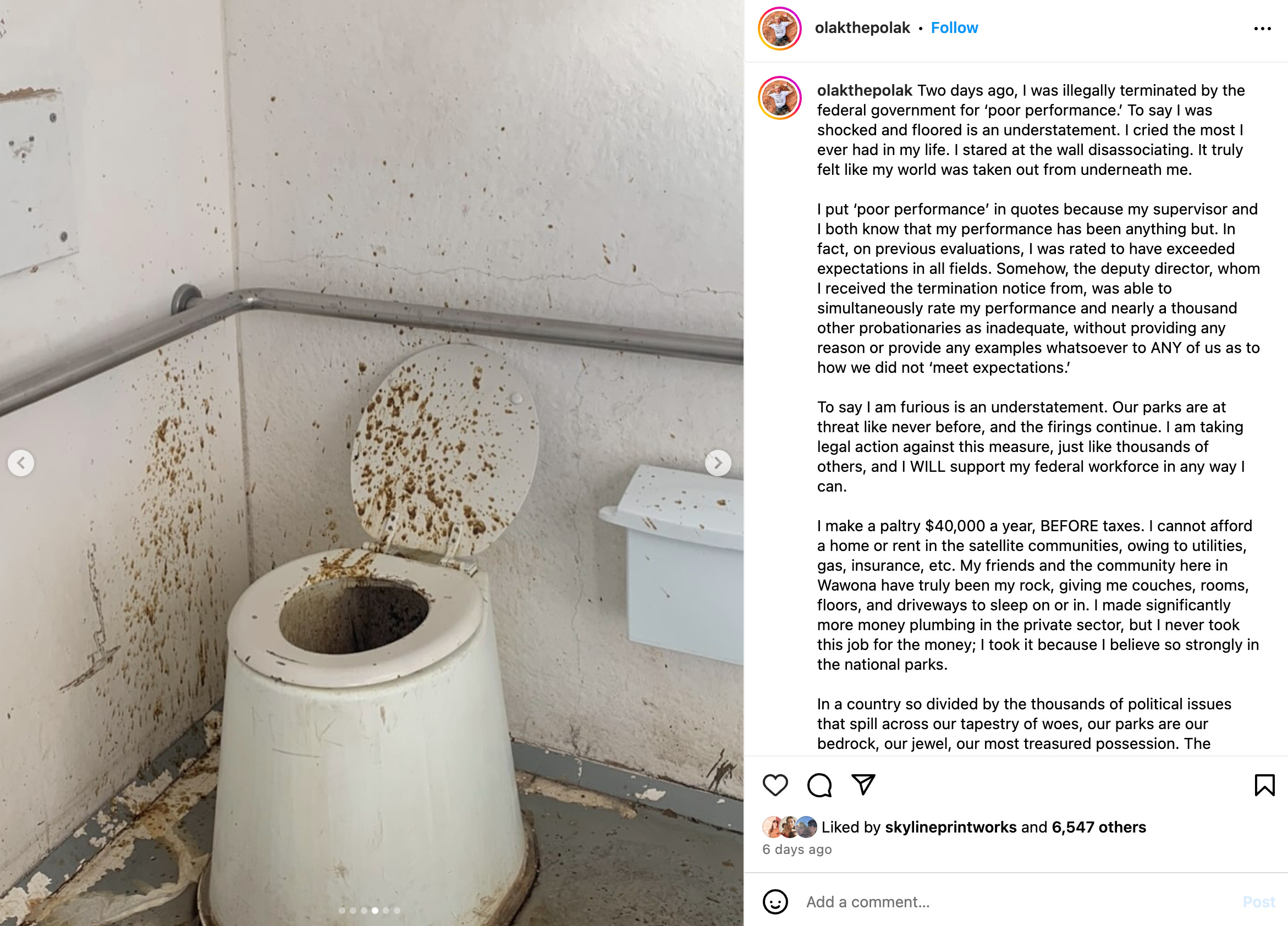Select the first carousel indicator dot

coord(342,910)
